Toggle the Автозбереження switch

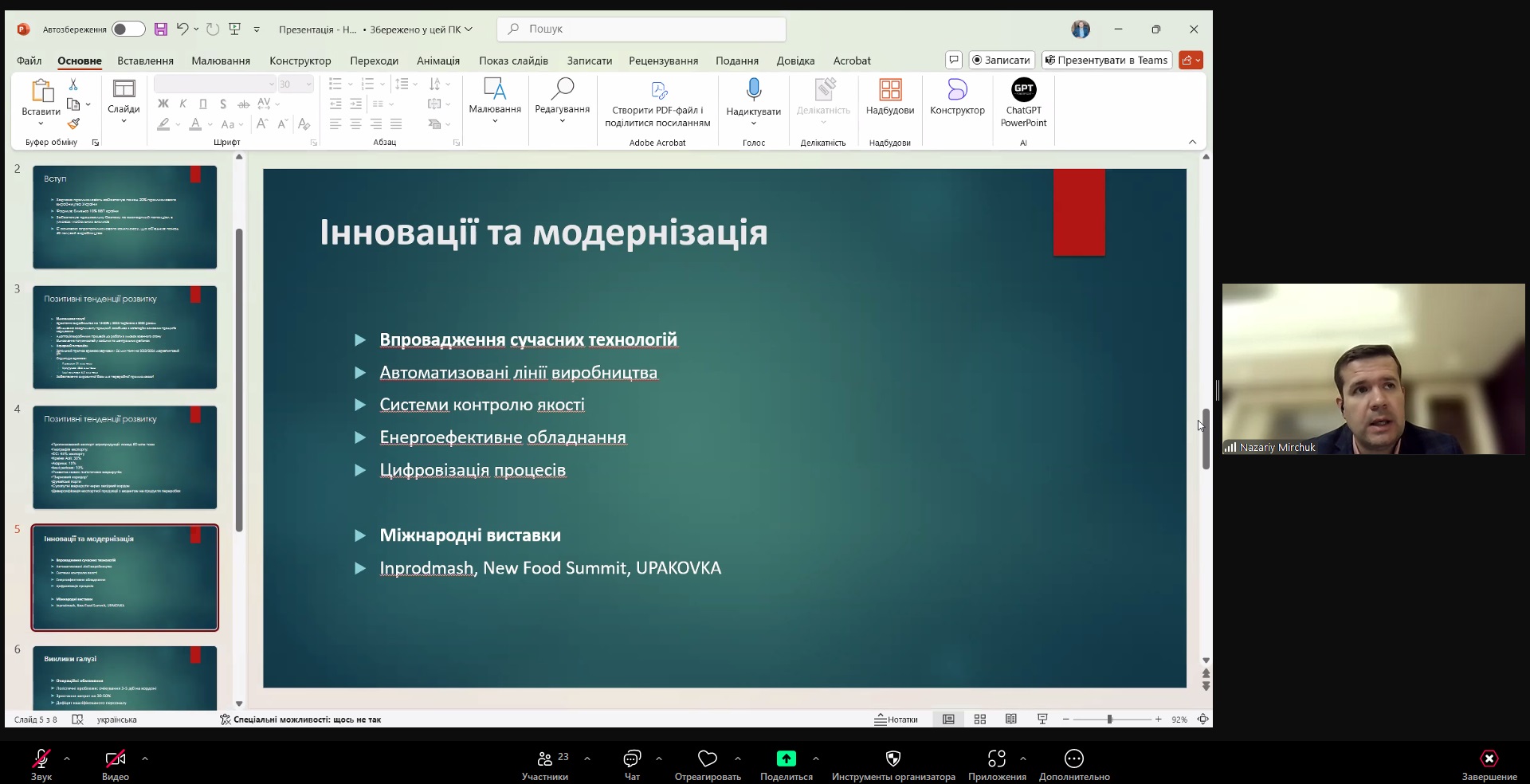(128, 29)
